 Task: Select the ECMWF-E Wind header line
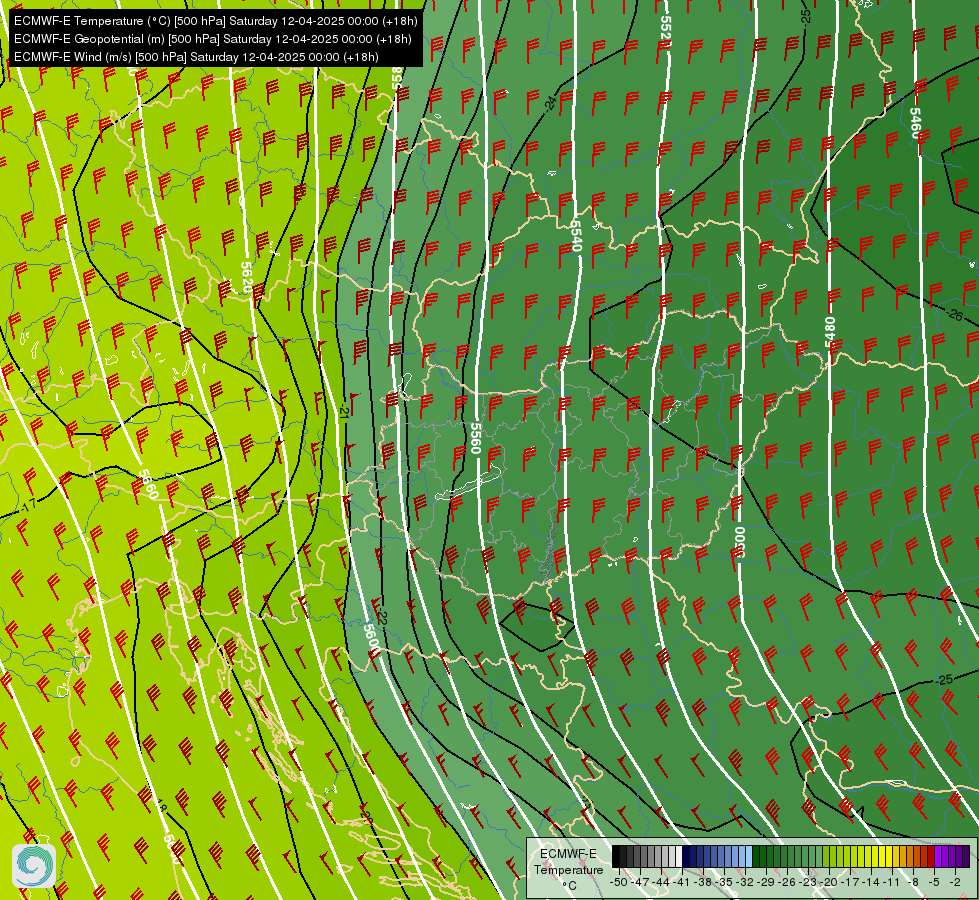point(196,57)
